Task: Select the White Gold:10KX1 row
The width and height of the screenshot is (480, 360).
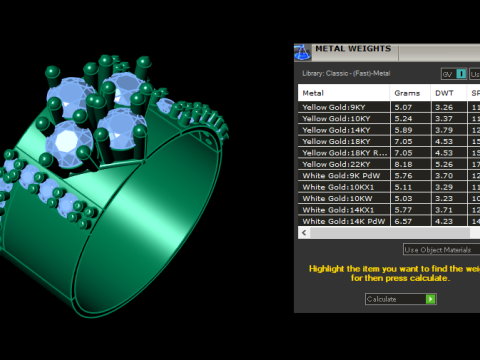Action: pos(389,187)
